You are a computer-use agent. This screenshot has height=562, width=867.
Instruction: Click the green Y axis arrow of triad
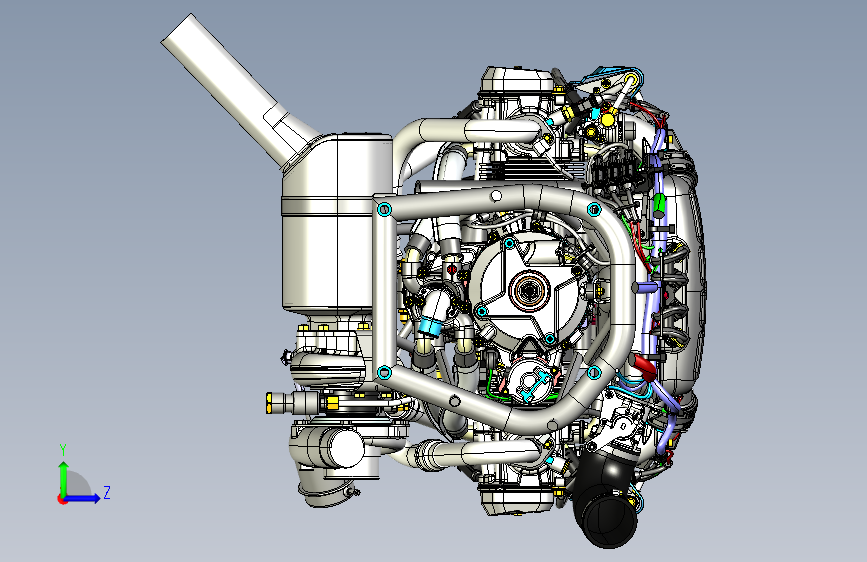pos(64,478)
